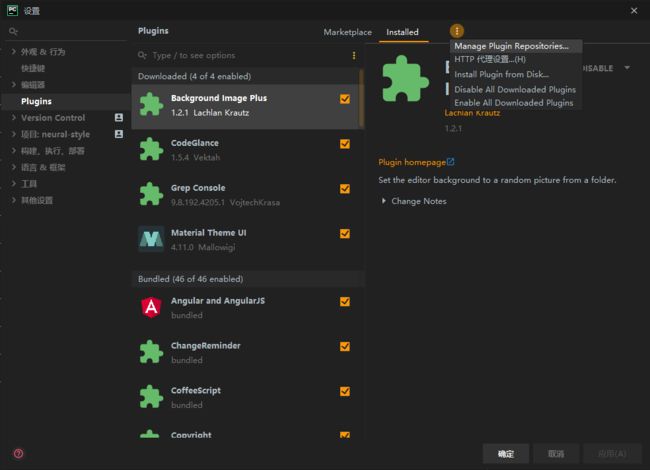The height and width of the screenshot is (470, 650).
Task: Expand the 构建、执行、部署 node
Action: (14, 150)
